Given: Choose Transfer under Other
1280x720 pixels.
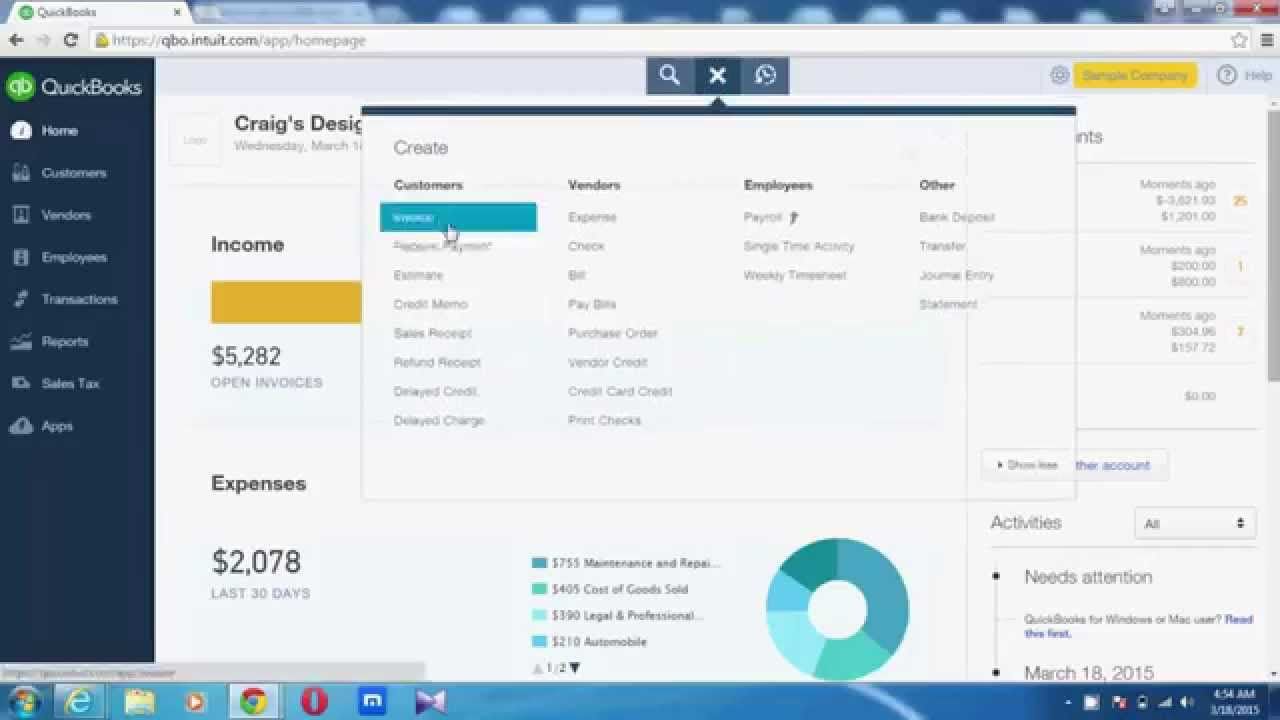Looking at the screenshot, I should coord(942,246).
